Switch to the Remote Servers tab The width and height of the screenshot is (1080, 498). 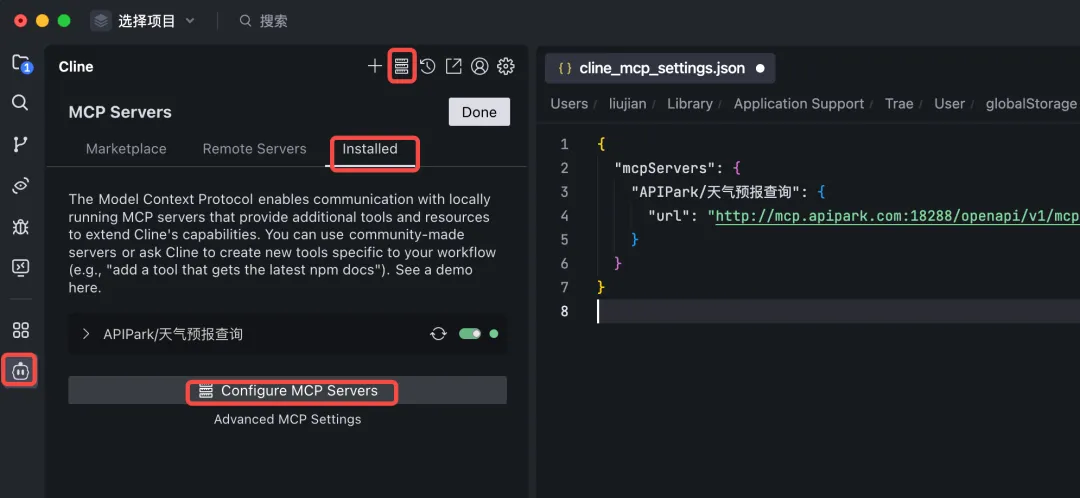(254, 149)
